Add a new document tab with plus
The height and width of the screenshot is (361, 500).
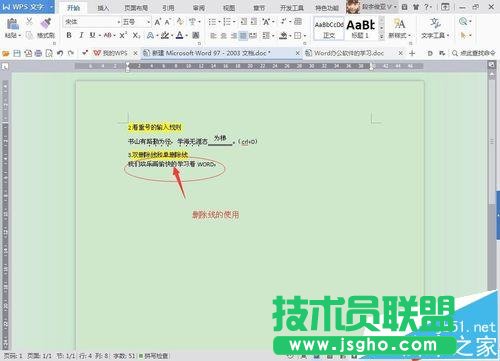tap(412, 53)
